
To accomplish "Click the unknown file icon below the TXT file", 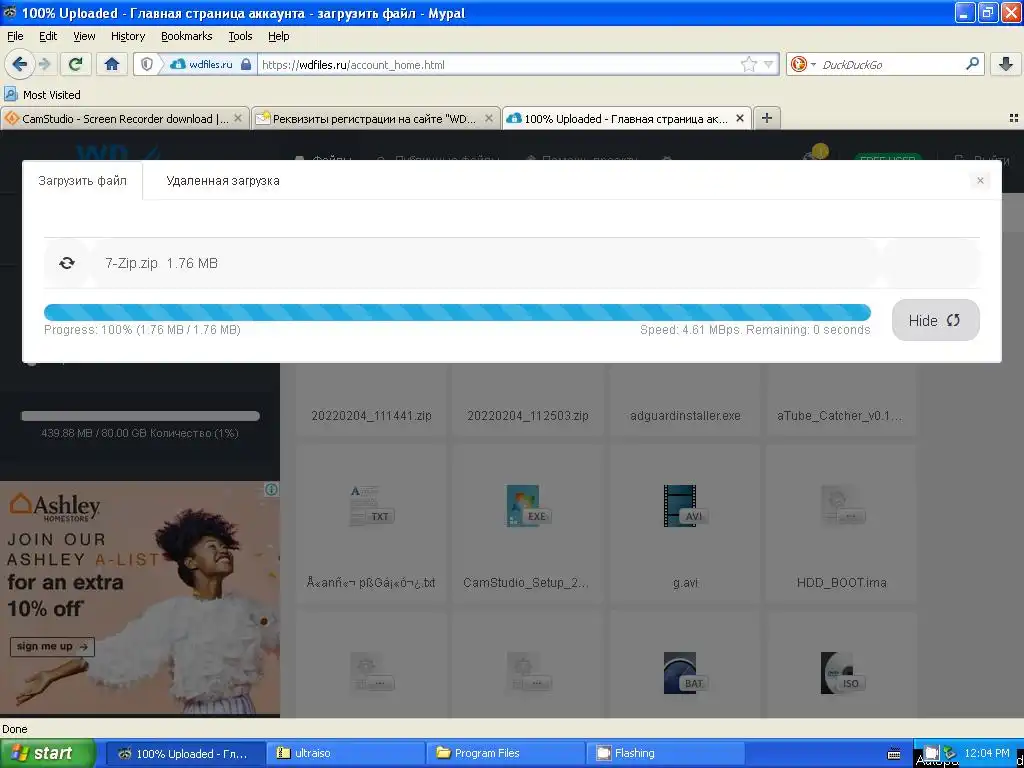I will (372, 673).
